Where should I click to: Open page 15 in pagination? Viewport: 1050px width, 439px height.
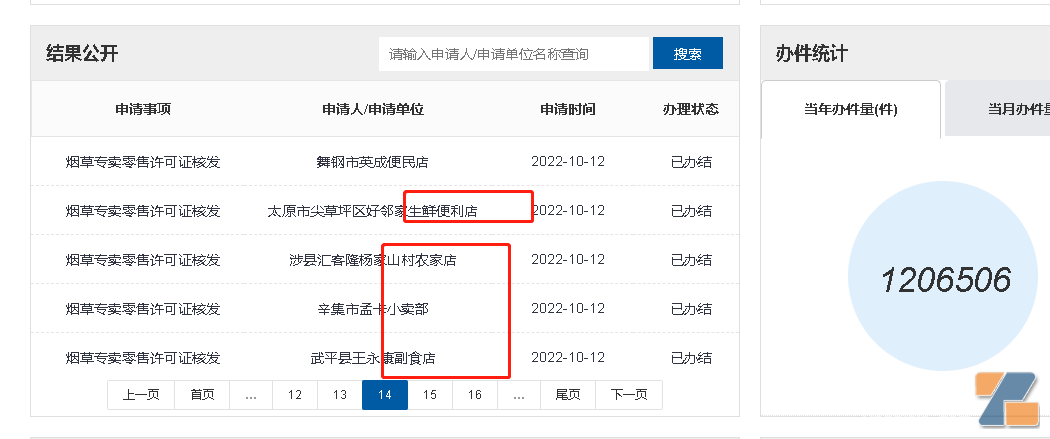(430, 395)
